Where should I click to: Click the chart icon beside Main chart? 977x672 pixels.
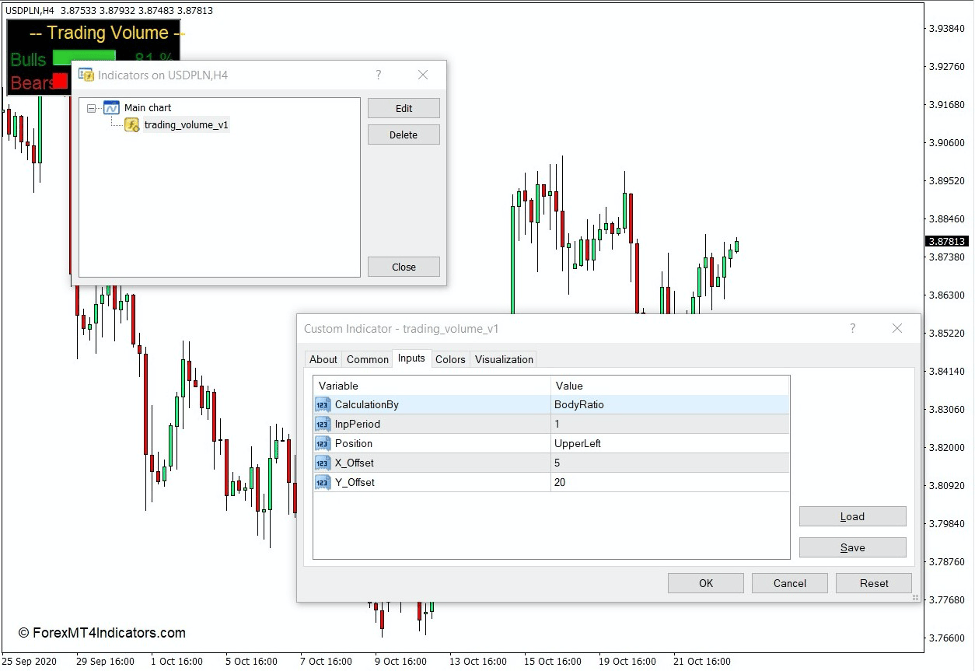click(112, 107)
